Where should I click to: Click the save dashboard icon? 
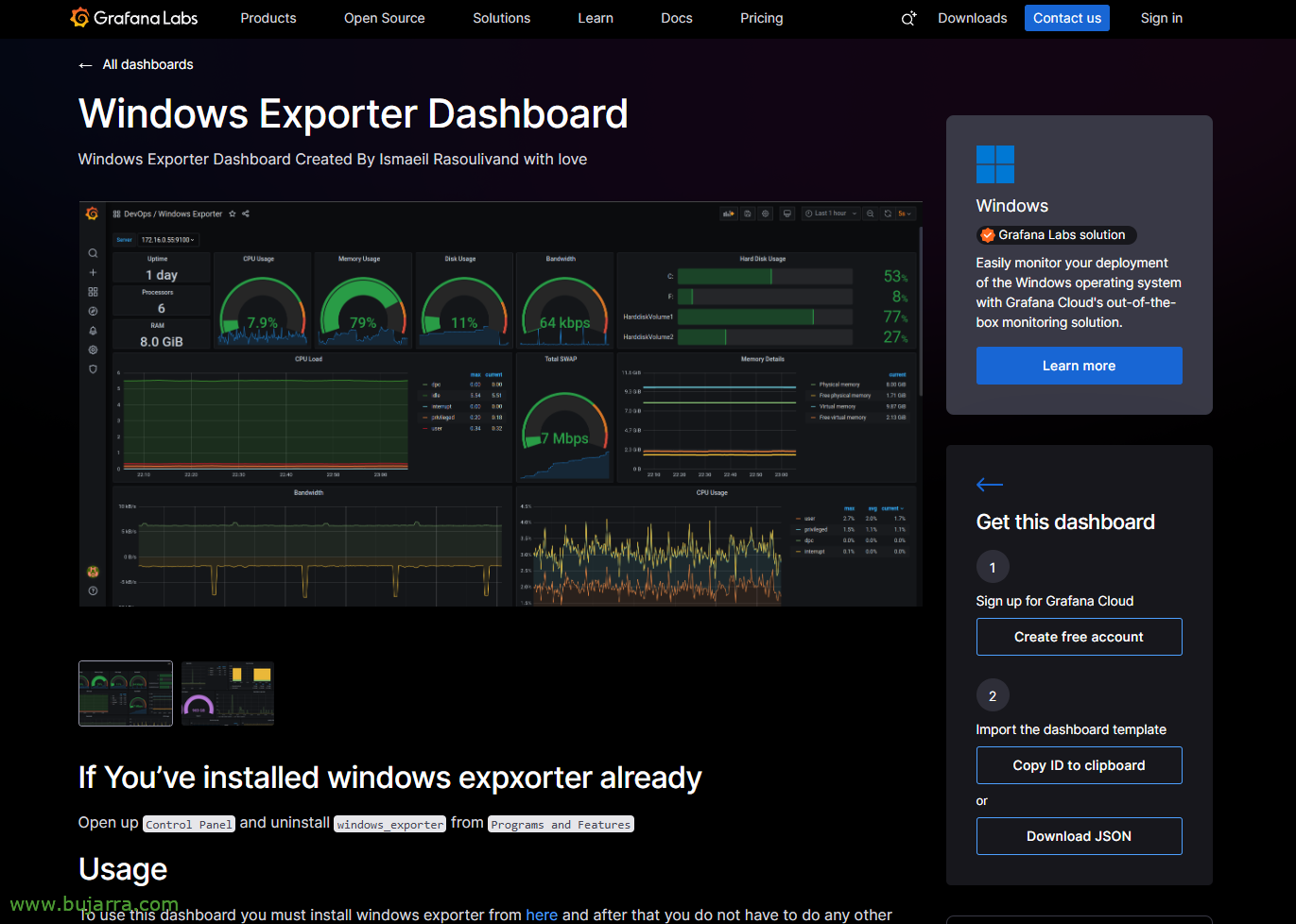pos(748,214)
